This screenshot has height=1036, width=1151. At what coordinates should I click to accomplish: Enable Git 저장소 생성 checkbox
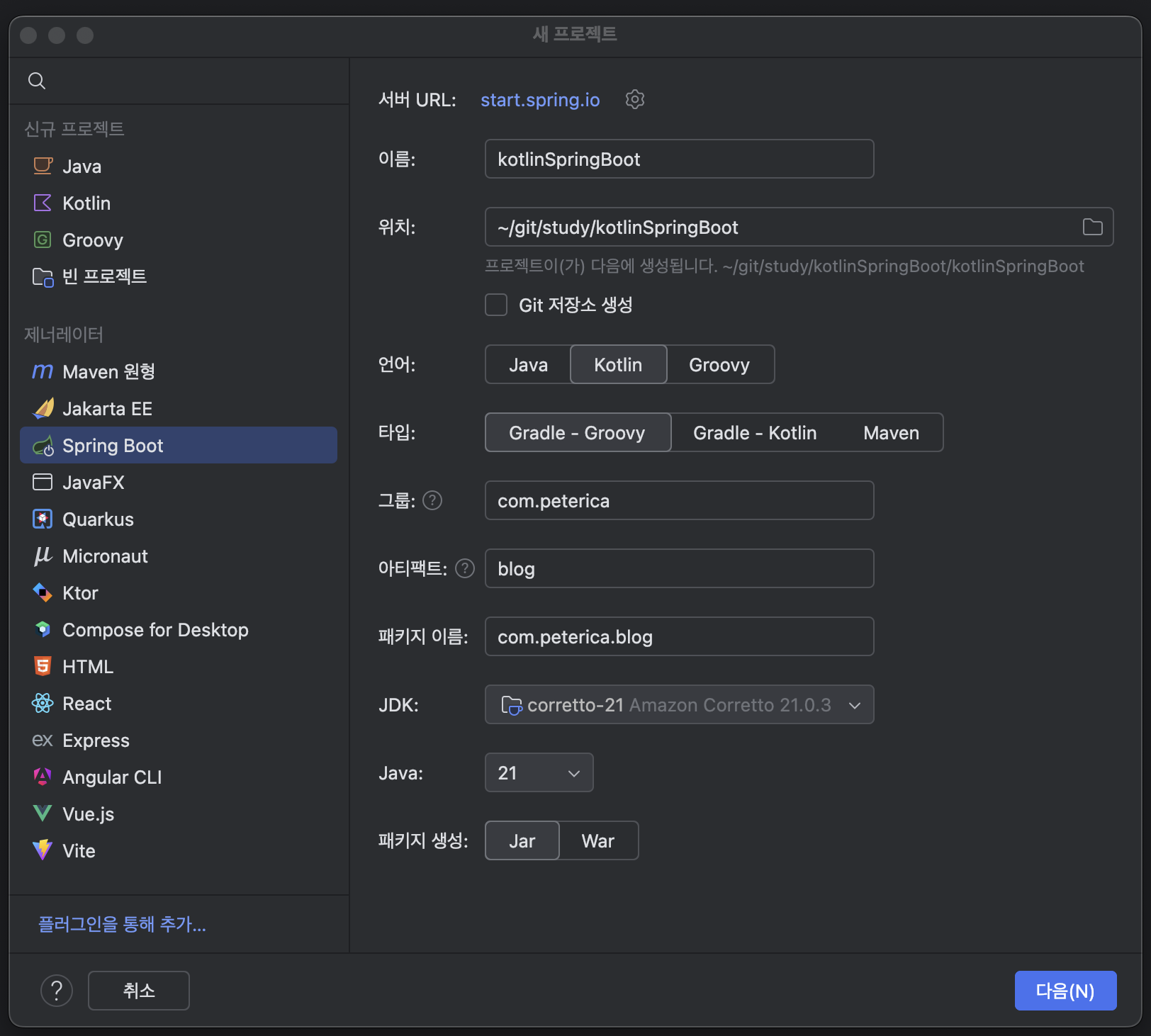(496, 305)
